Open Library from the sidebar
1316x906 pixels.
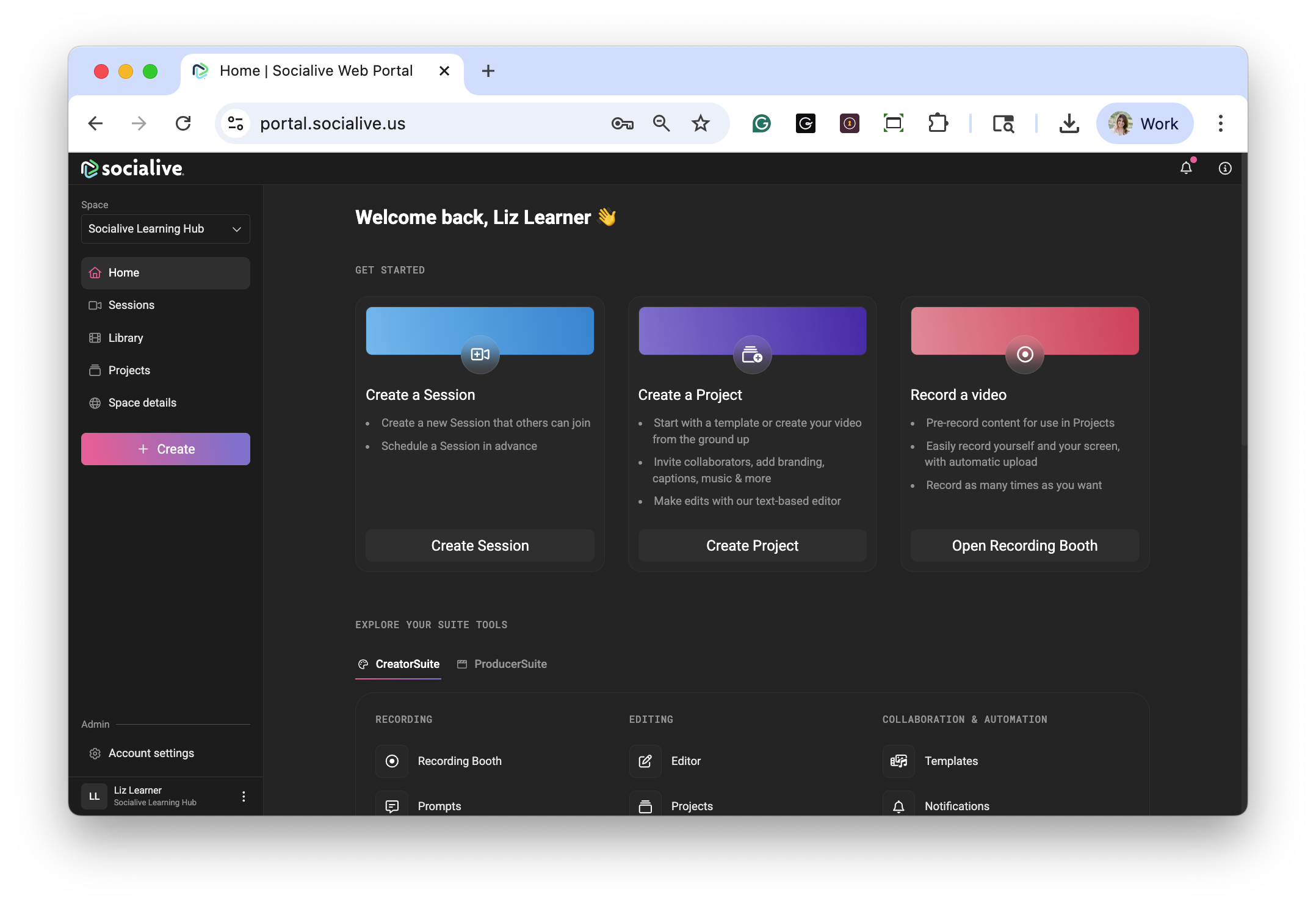tap(126, 338)
